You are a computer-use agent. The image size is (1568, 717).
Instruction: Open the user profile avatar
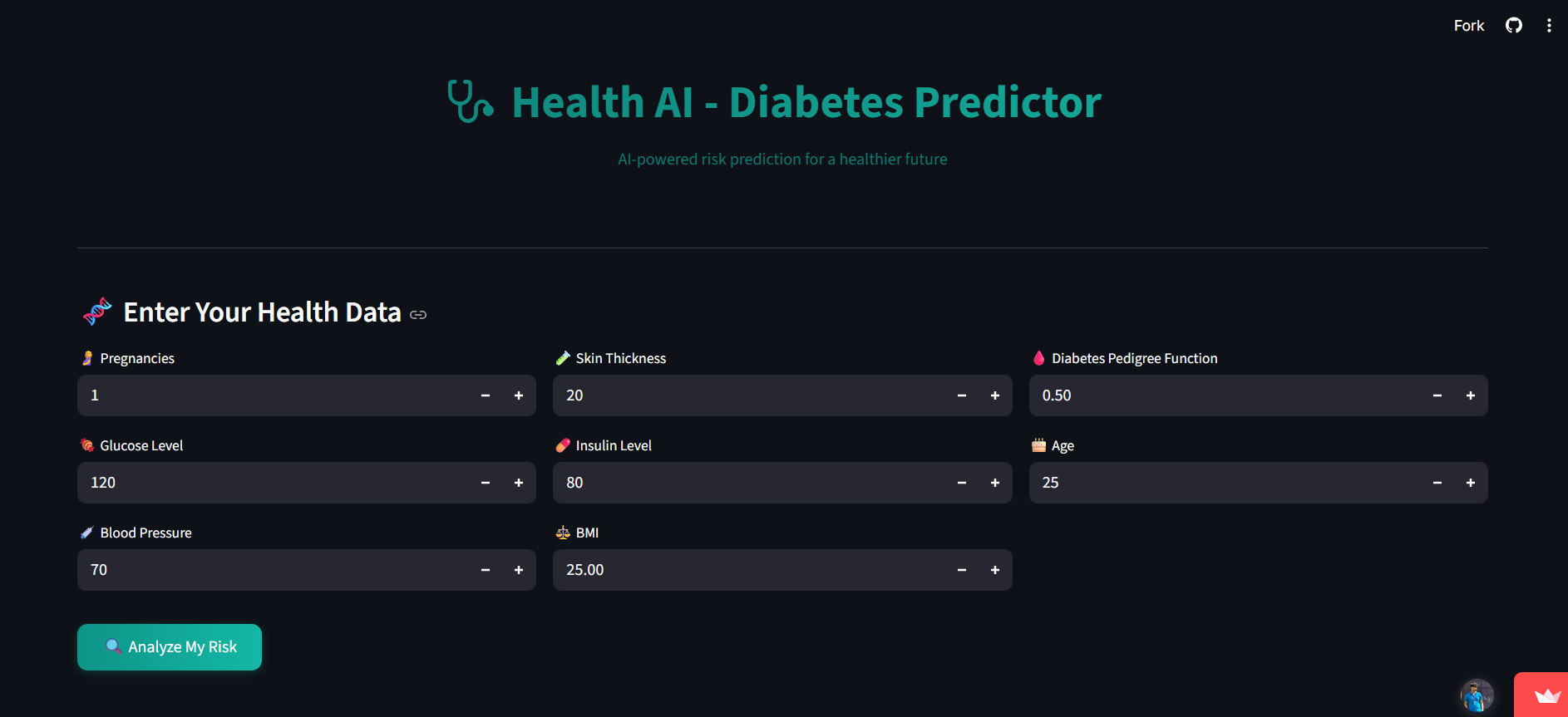click(1477, 695)
